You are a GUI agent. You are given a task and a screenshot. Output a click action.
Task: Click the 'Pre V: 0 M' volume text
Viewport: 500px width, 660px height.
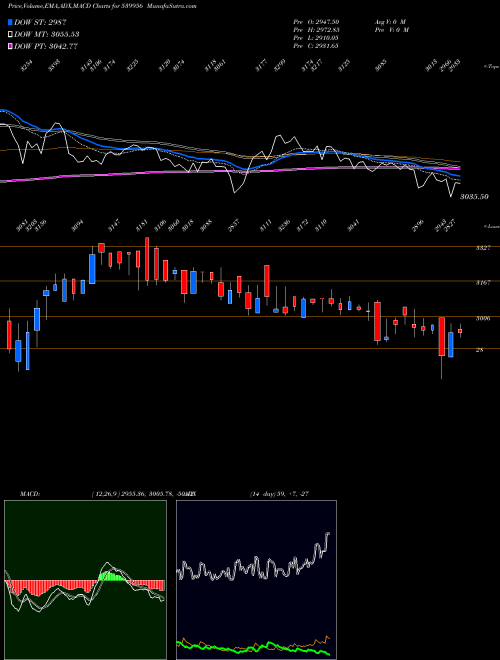tap(393, 30)
